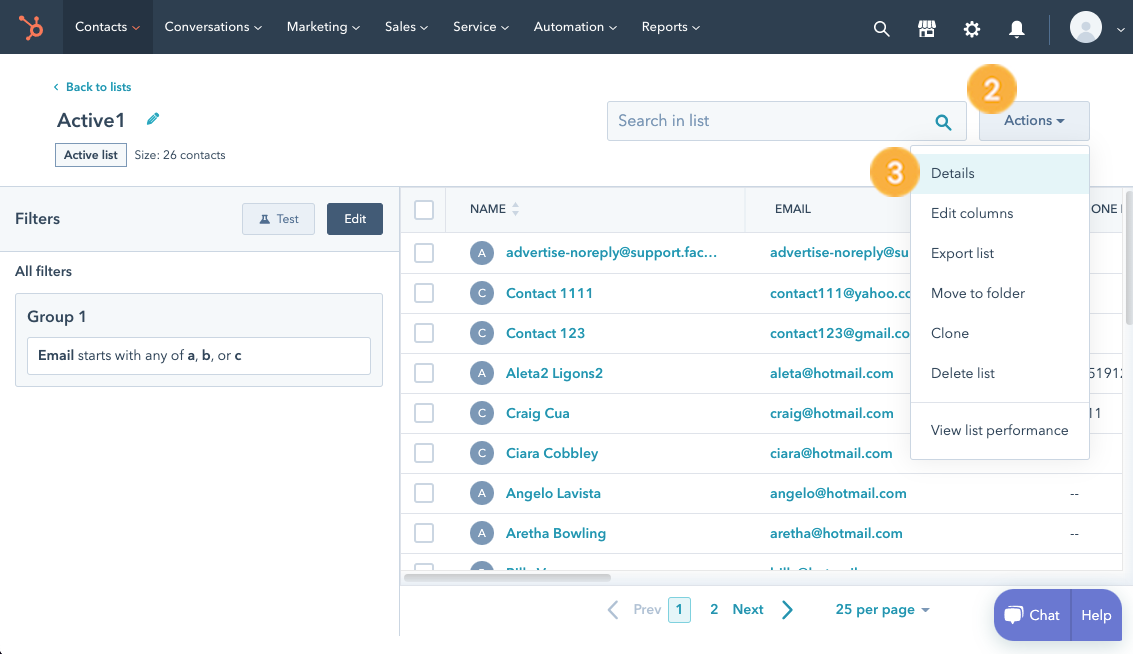Sort by the NAME column arrows
Image resolution: width=1133 pixels, height=654 pixels.
click(x=515, y=209)
